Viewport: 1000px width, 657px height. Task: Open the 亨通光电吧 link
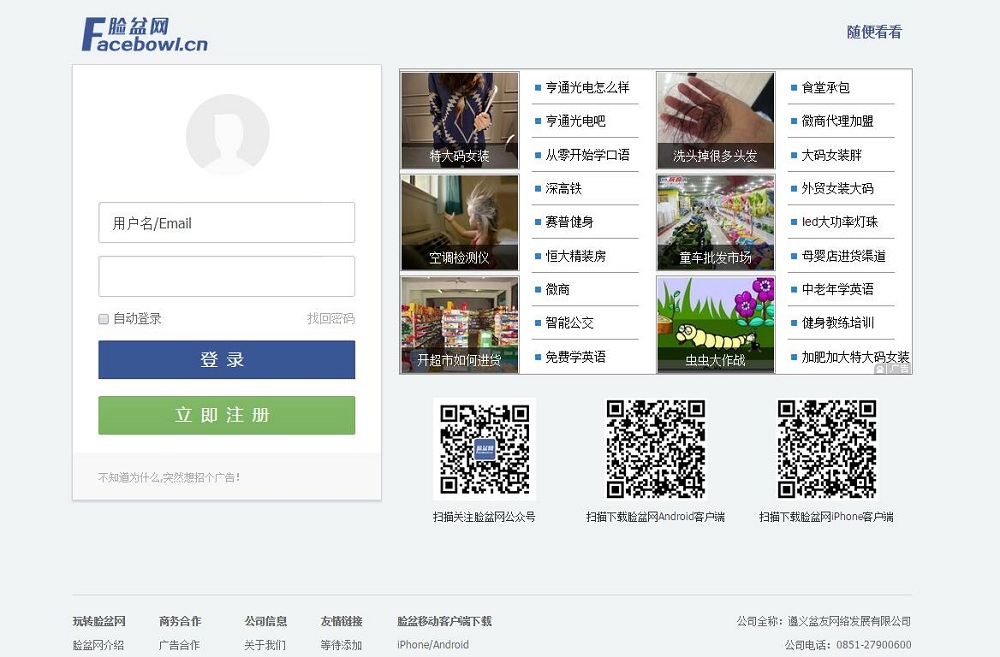click(575, 121)
